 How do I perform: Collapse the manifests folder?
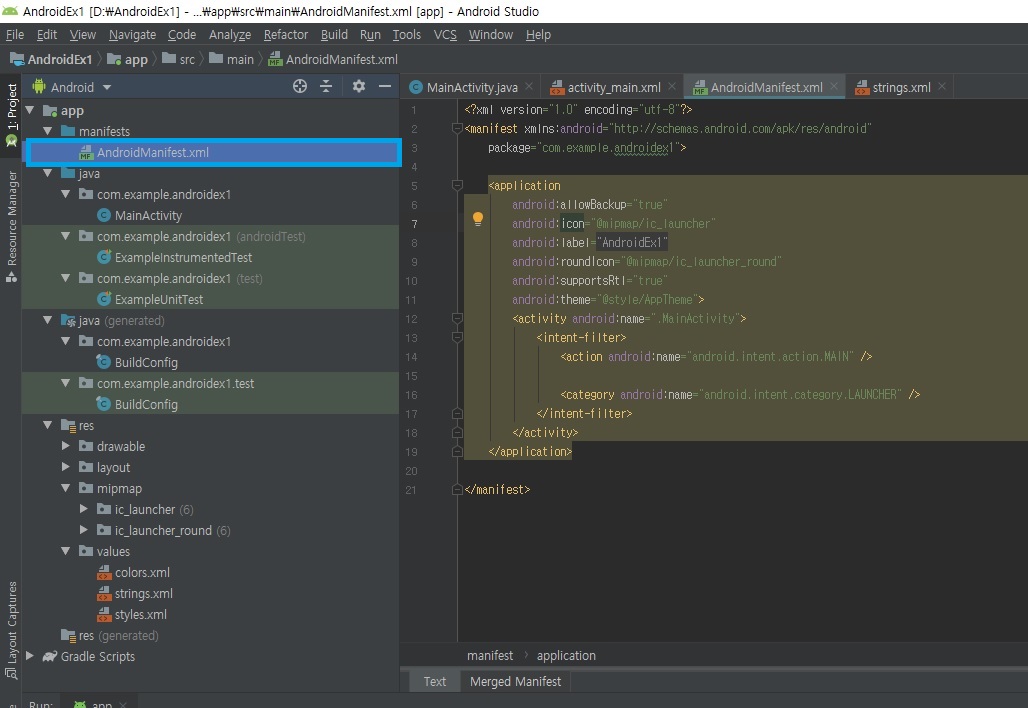click(47, 131)
